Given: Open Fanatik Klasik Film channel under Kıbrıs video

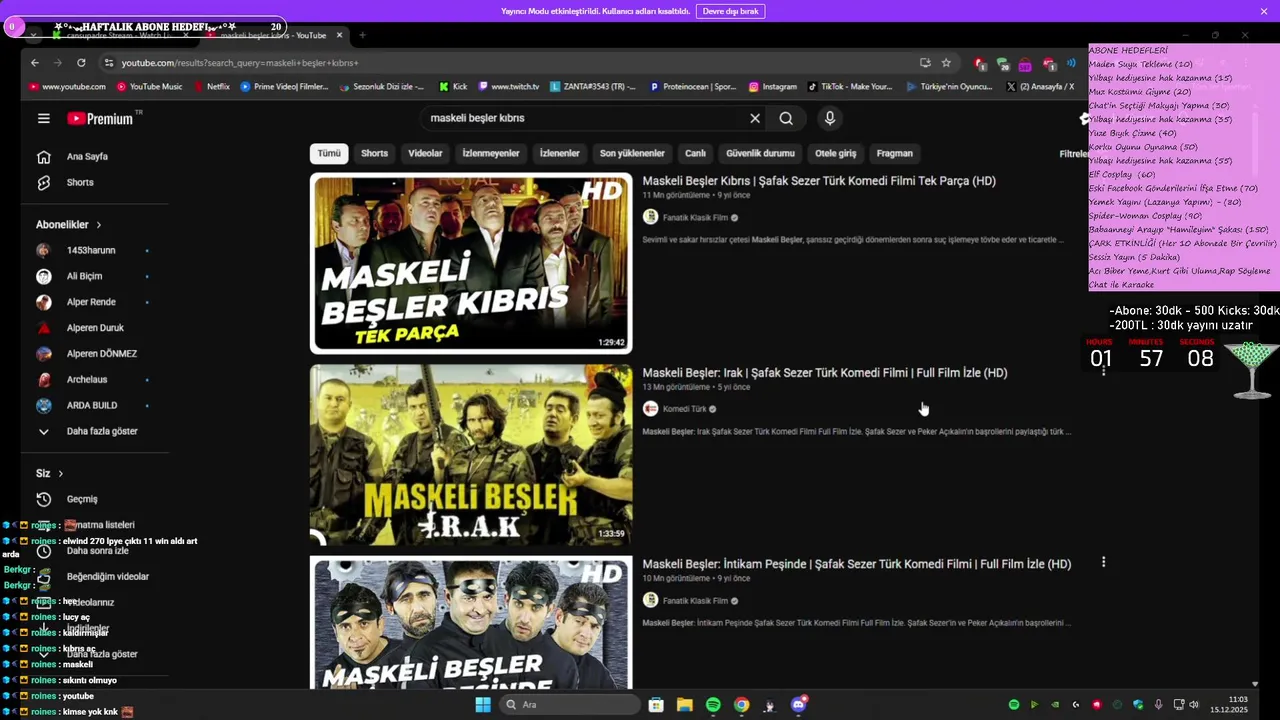Looking at the screenshot, I should [695, 217].
